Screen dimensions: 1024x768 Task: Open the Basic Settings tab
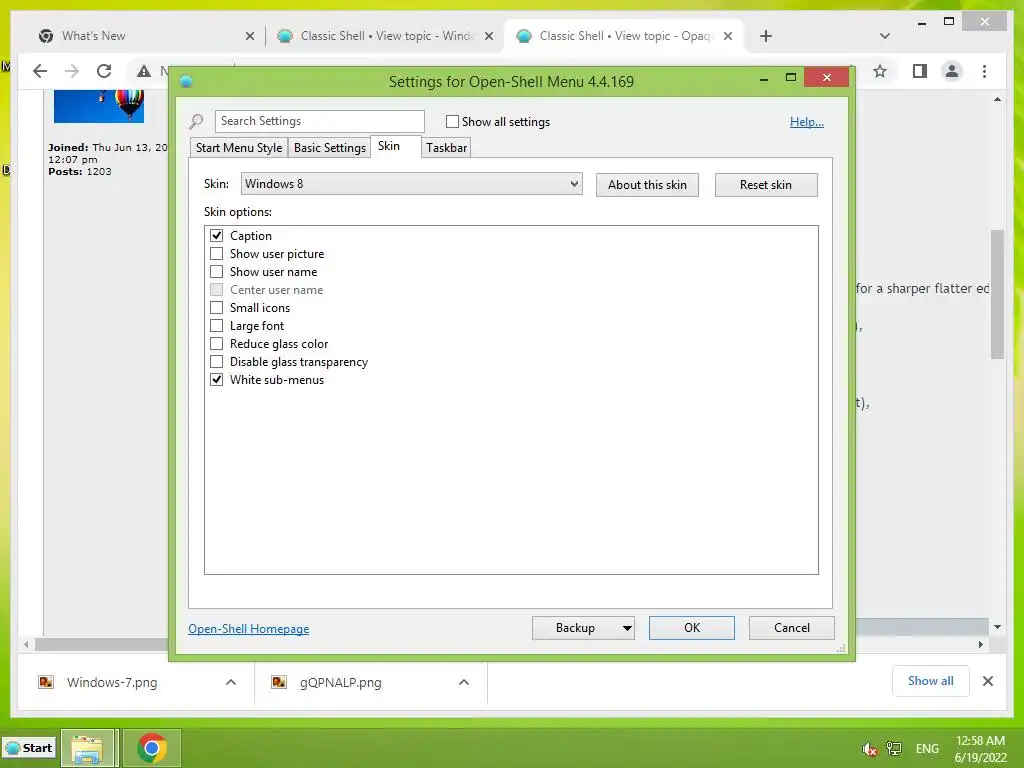pyautogui.click(x=330, y=148)
